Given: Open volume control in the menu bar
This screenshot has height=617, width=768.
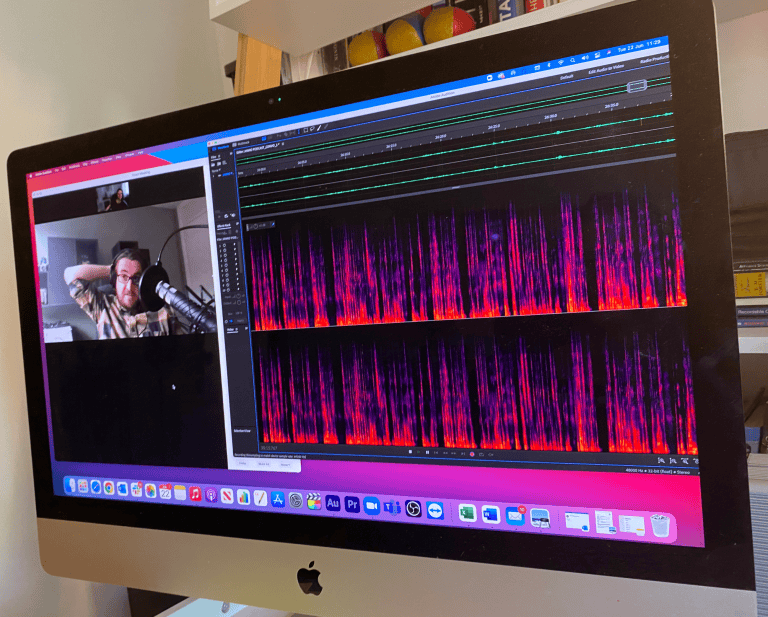Looking at the screenshot, I should click(585, 58).
